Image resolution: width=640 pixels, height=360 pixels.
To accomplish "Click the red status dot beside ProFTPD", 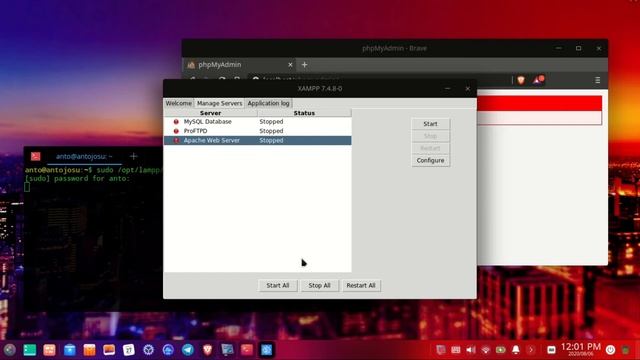I will pyautogui.click(x=176, y=131).
